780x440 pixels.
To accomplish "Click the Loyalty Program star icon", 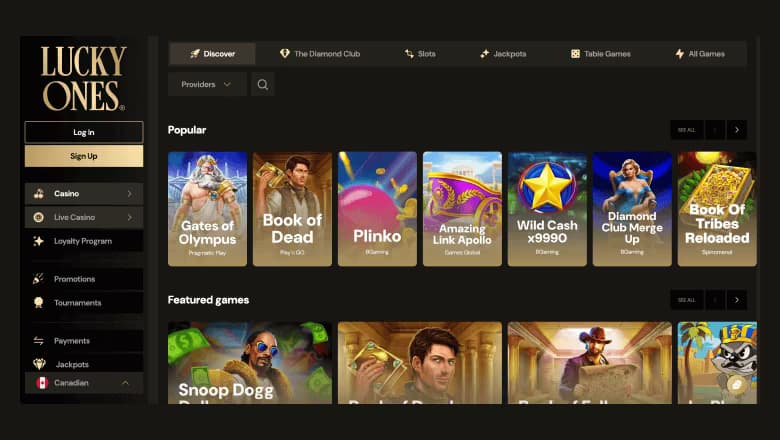I will point(38,241).
